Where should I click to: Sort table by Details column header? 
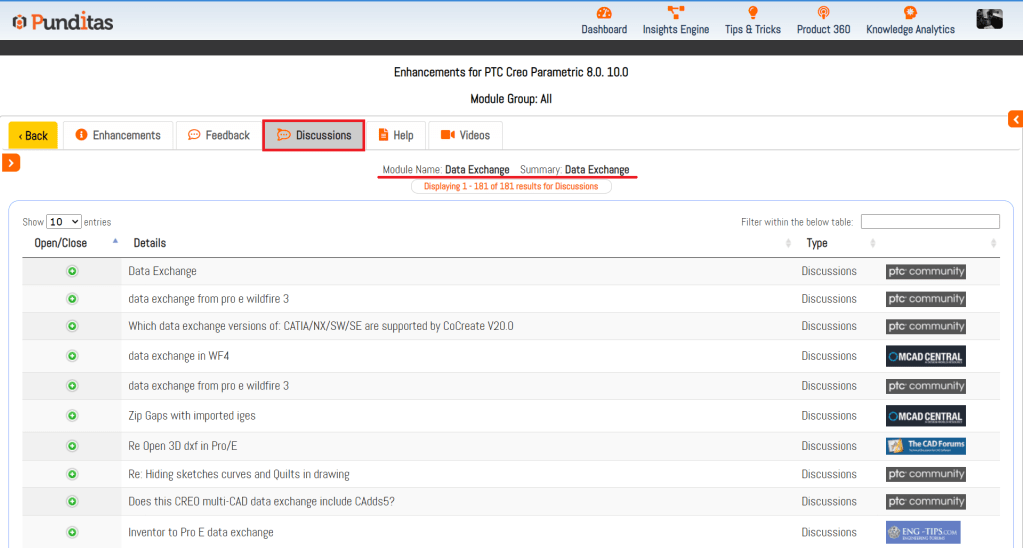(150, 243)
